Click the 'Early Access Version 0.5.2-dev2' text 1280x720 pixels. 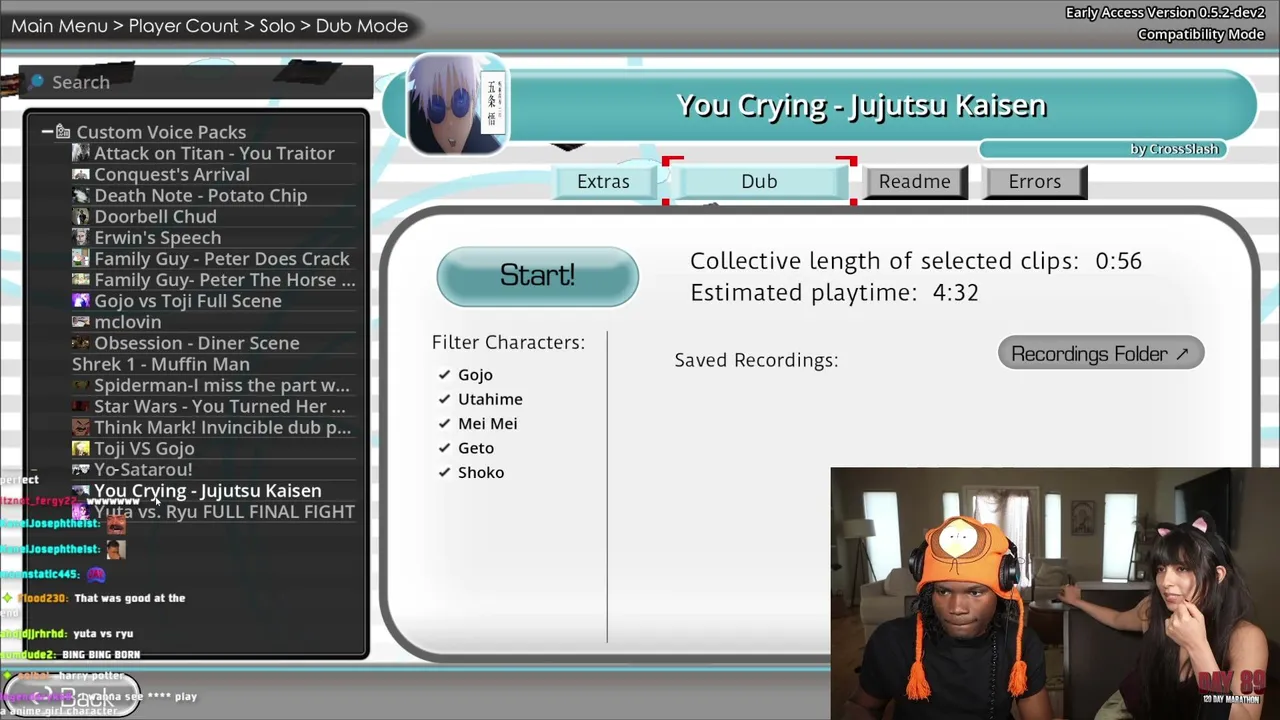click(x=1165, y=13)
